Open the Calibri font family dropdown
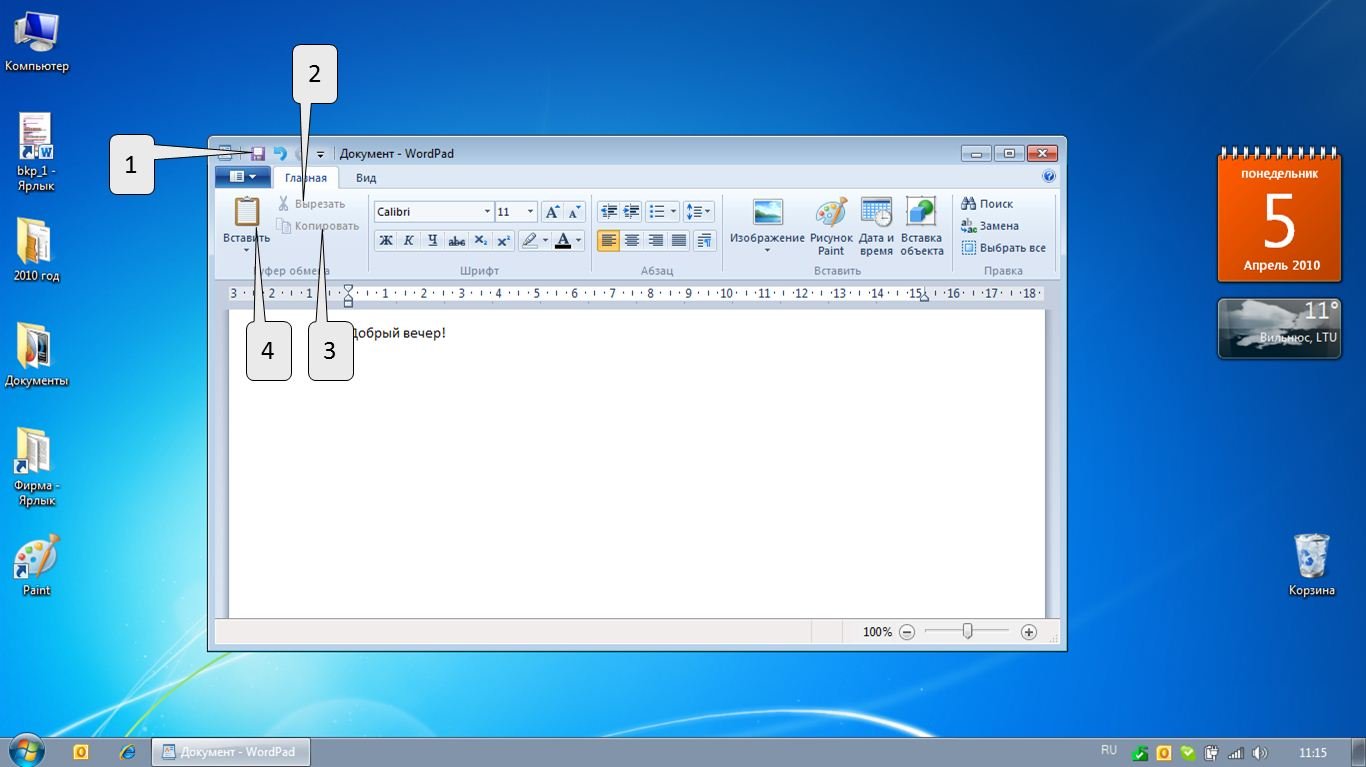The image size is (1366, 767). 487,212
